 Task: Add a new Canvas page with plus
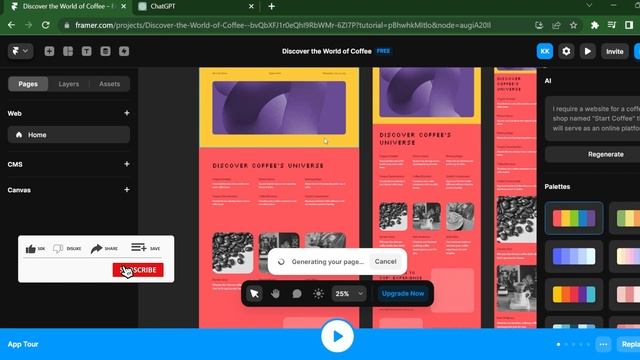click(127, 190)
